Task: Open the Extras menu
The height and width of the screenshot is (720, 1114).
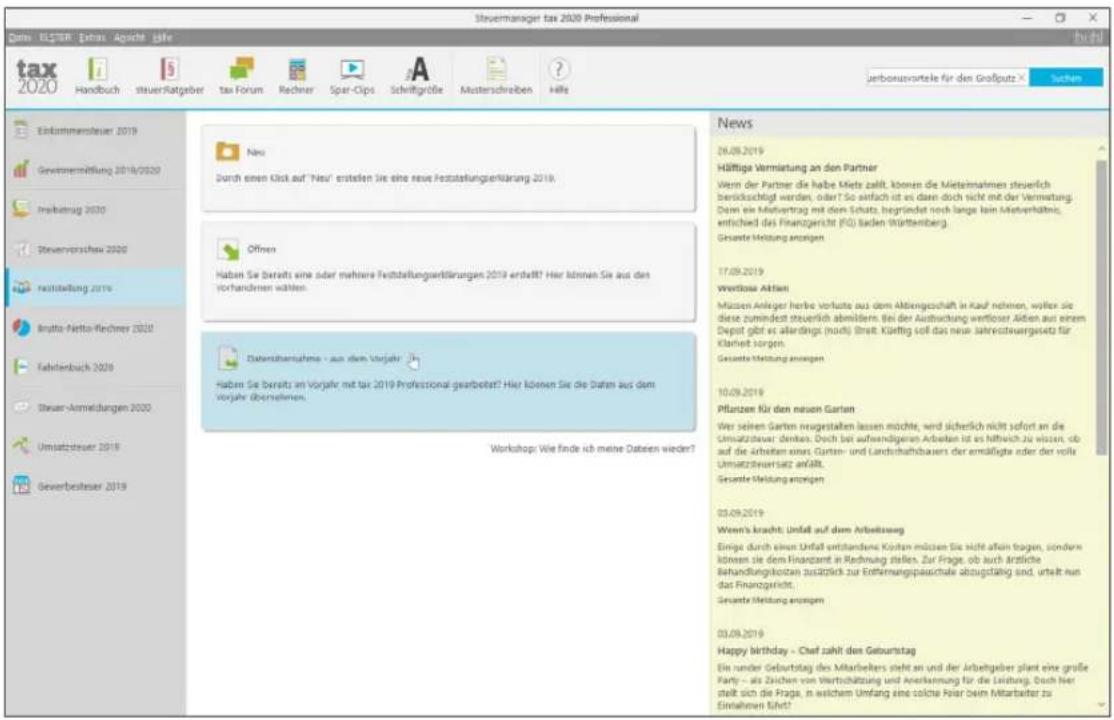Action: pyautogui.click(x=92, y=38)
